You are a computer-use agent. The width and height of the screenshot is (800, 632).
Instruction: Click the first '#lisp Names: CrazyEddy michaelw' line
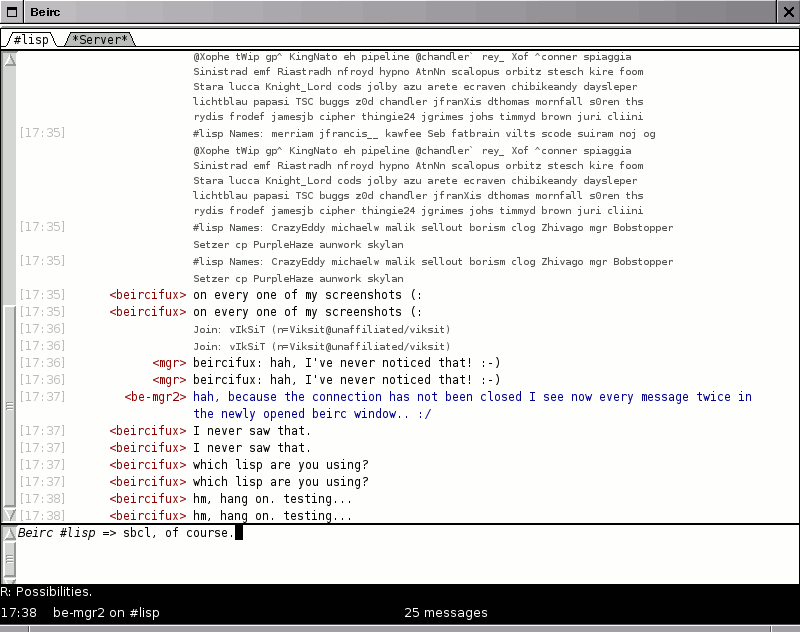[433, 227]
